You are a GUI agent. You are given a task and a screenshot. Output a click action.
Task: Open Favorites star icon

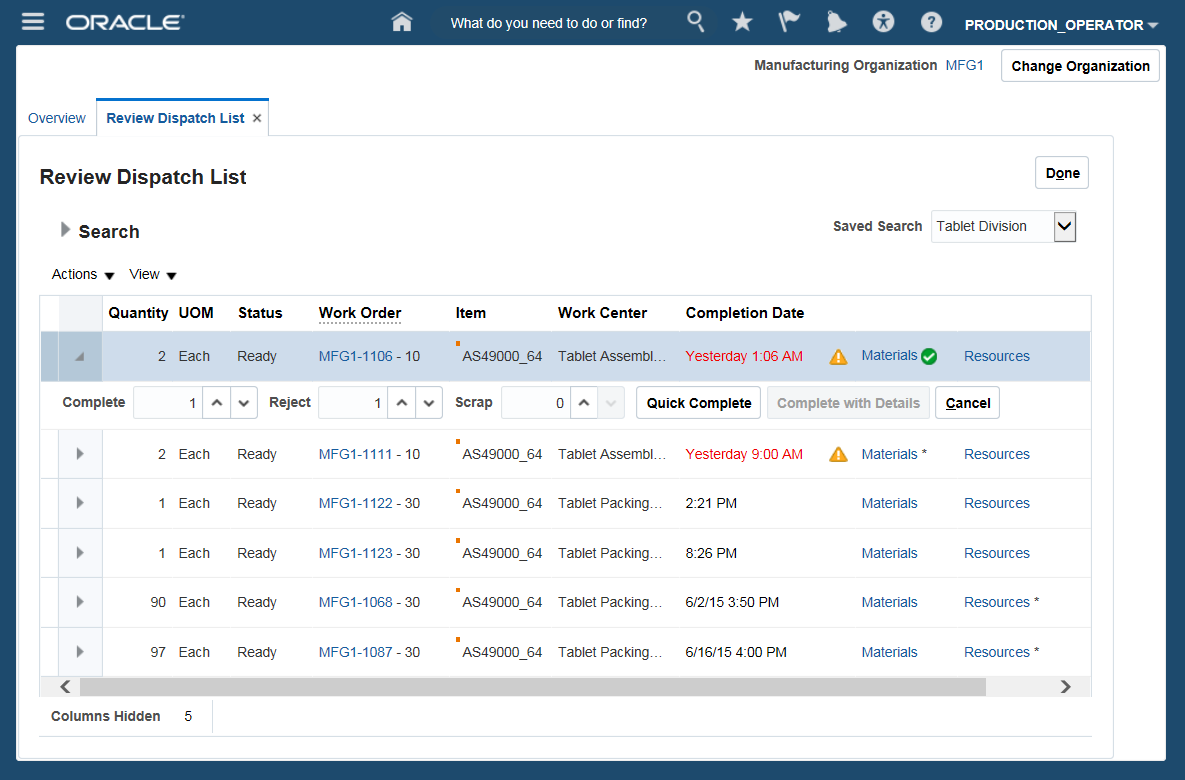click(742, 22)
